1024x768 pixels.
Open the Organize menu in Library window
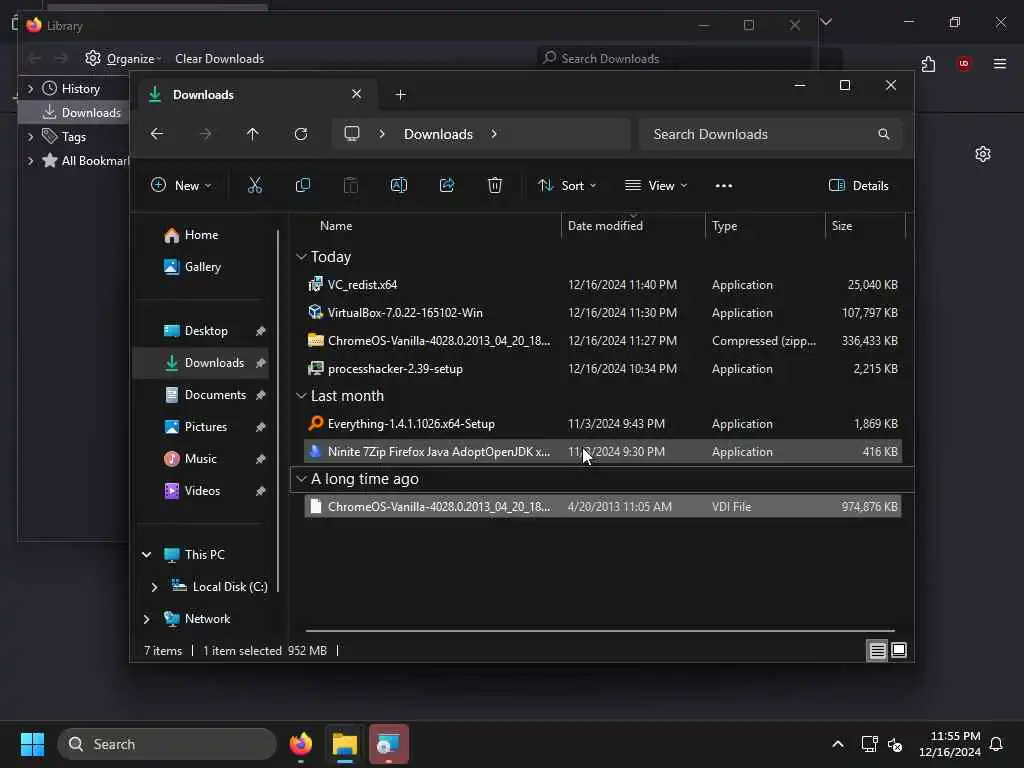[x=123, y=59]
